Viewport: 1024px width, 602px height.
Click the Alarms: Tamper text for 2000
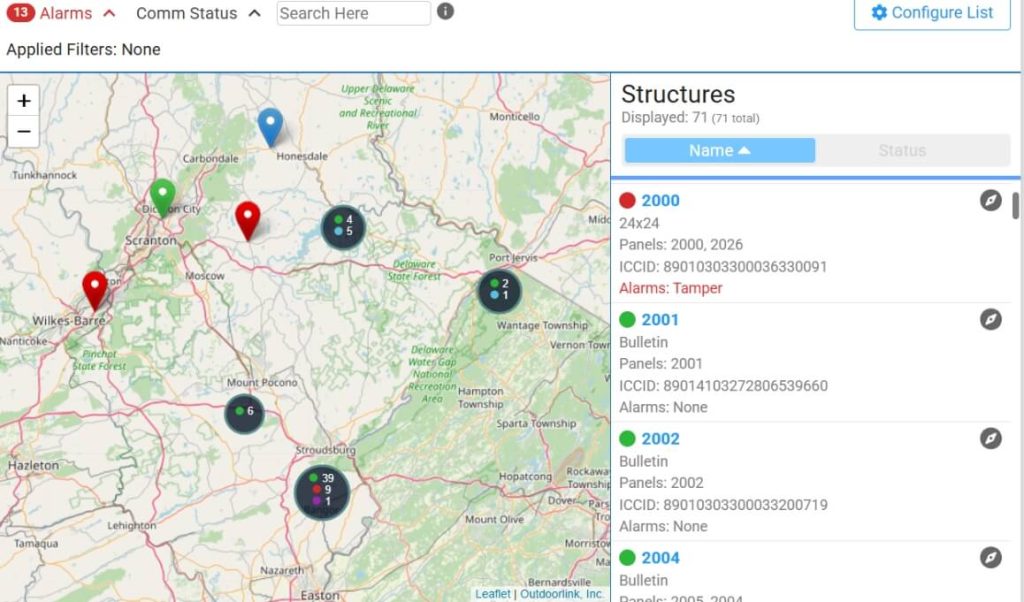[x=671, y=288]
